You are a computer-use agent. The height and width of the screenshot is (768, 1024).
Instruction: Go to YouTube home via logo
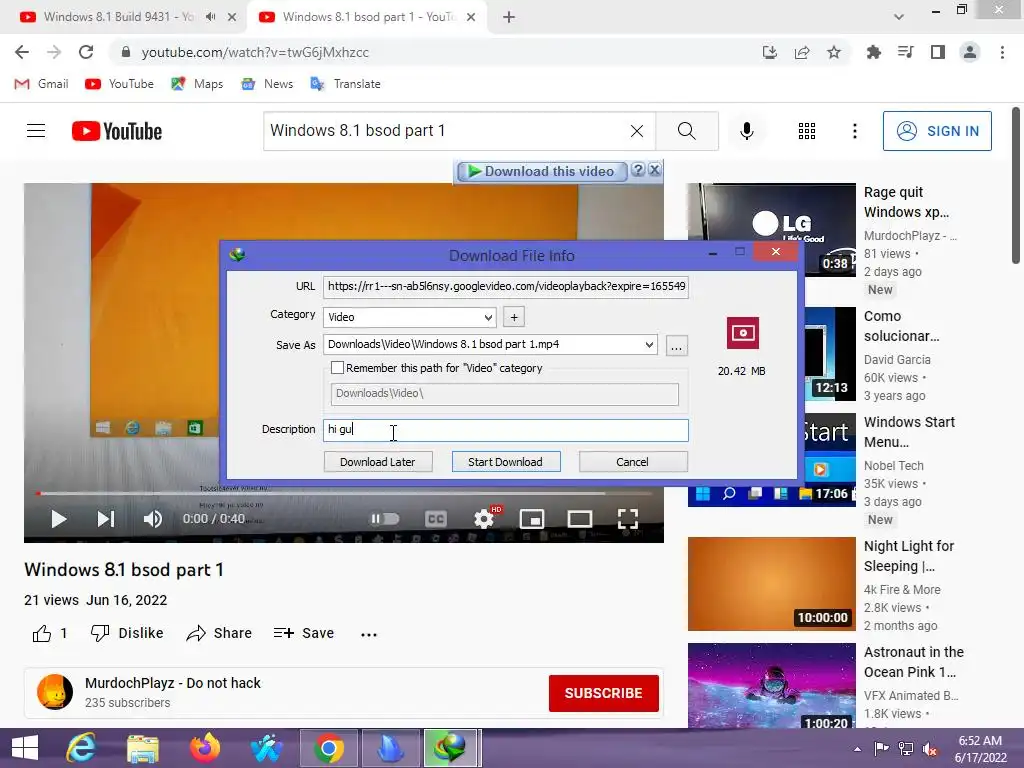click(117, 131)
